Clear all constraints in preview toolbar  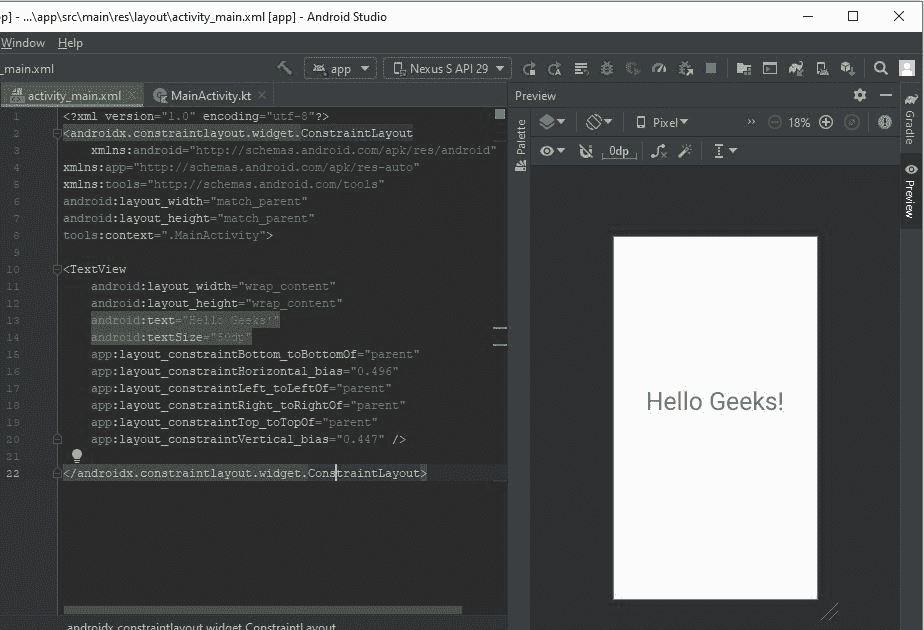point(659,151)
